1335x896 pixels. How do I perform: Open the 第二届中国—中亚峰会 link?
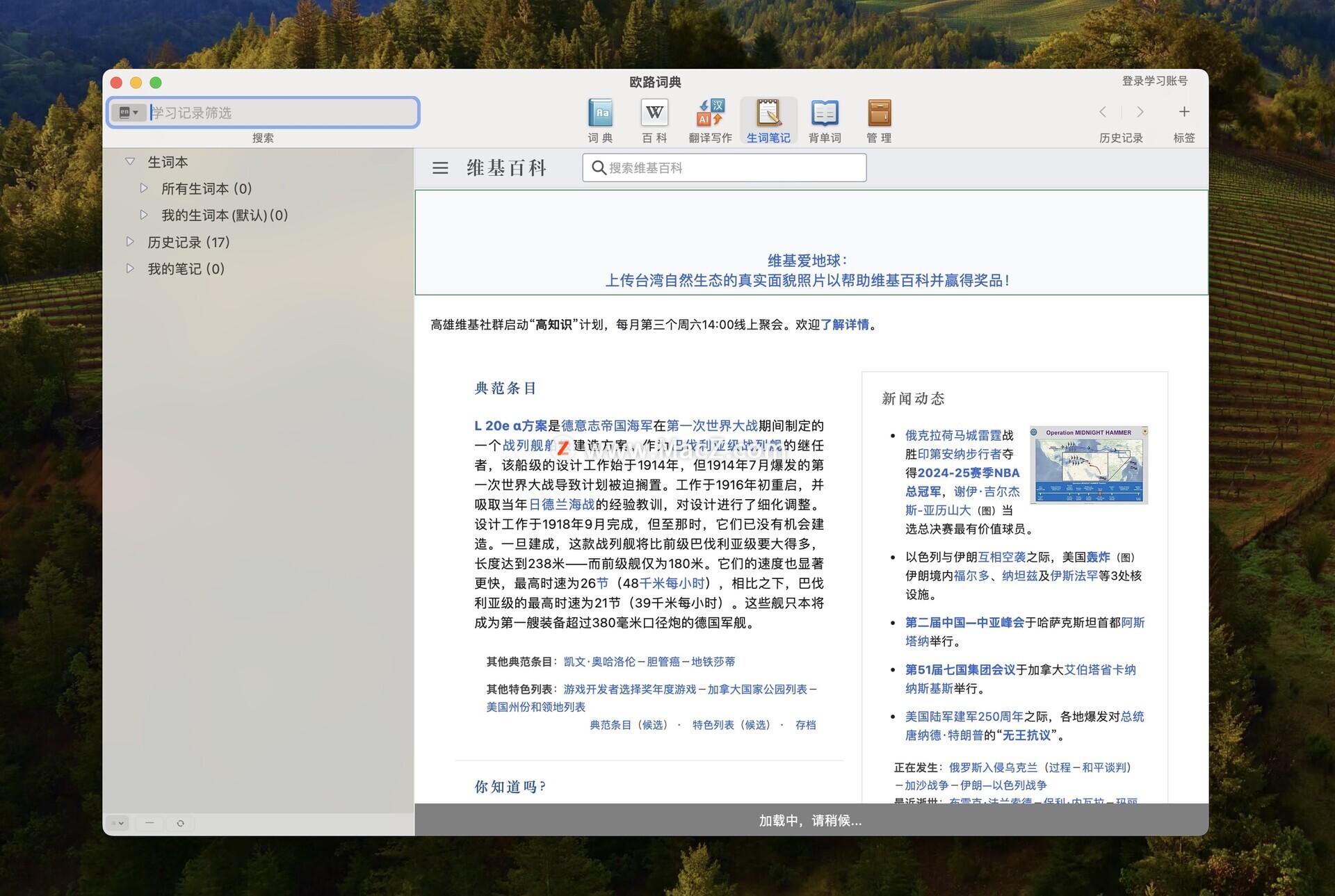964,623
